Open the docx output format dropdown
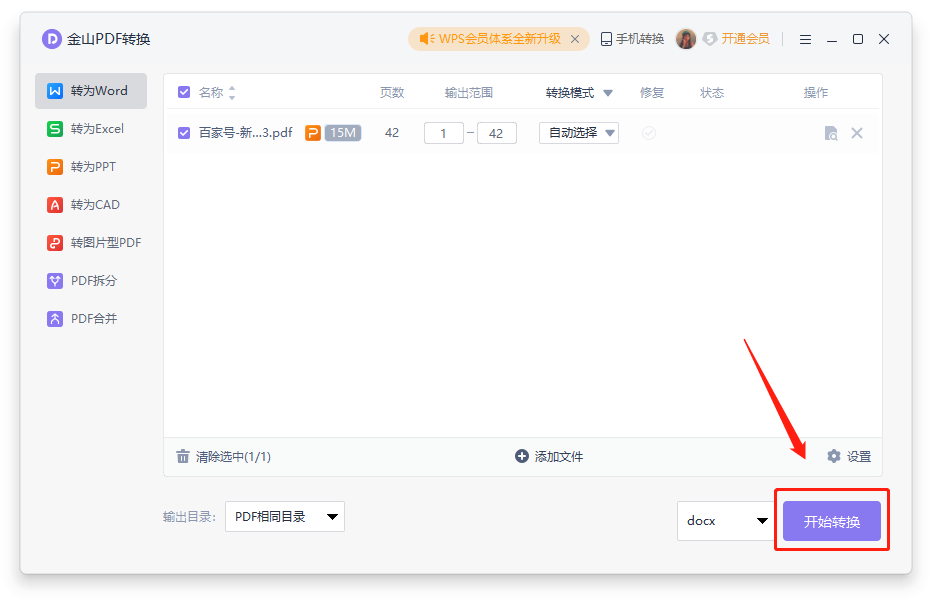The image size is (932, 602). [726, 521]
